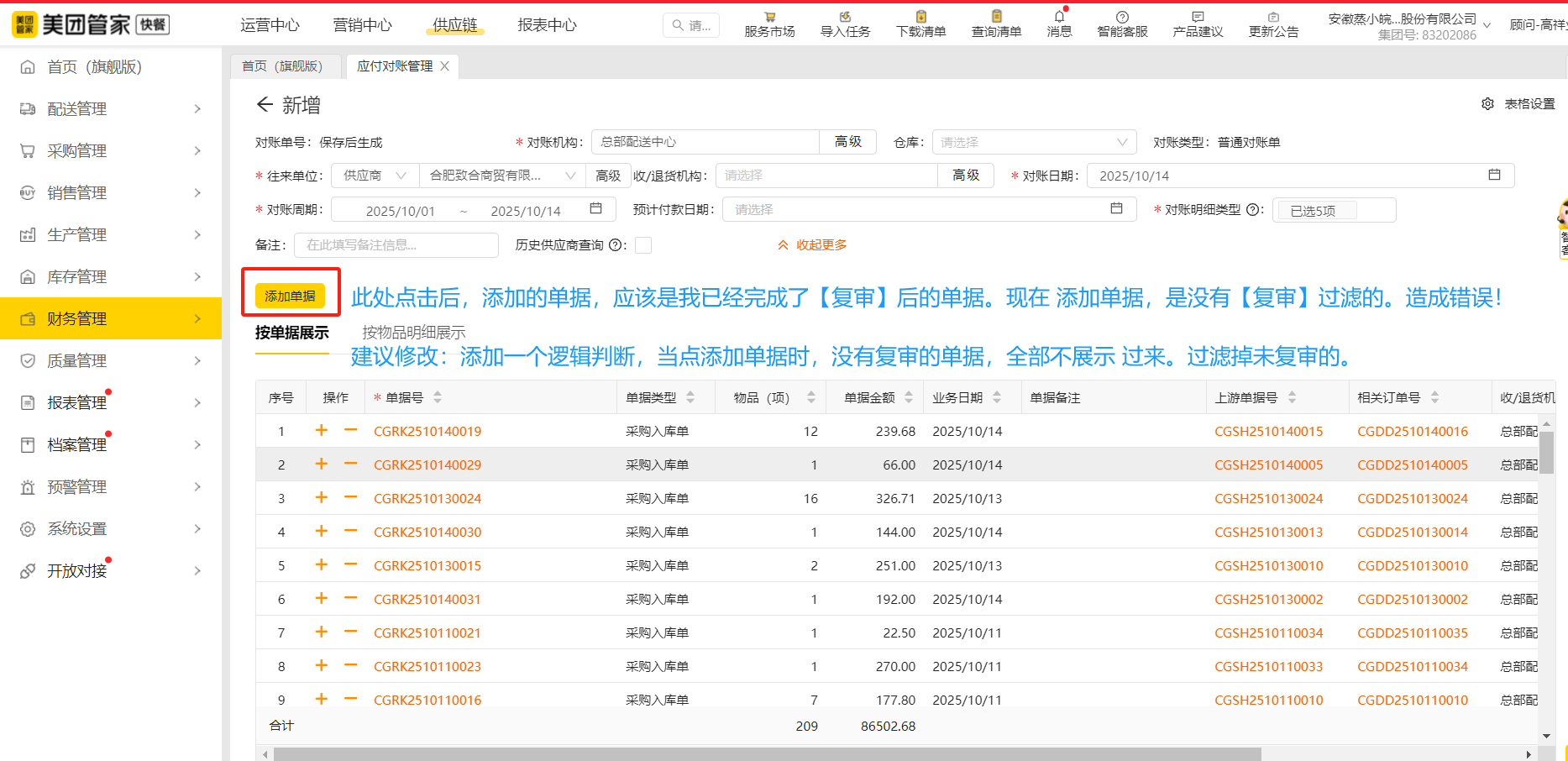The width and height of the screenshot is (1568, 761).
Task: Open the 导入任务 icon in header
Action: coord(845,17)
